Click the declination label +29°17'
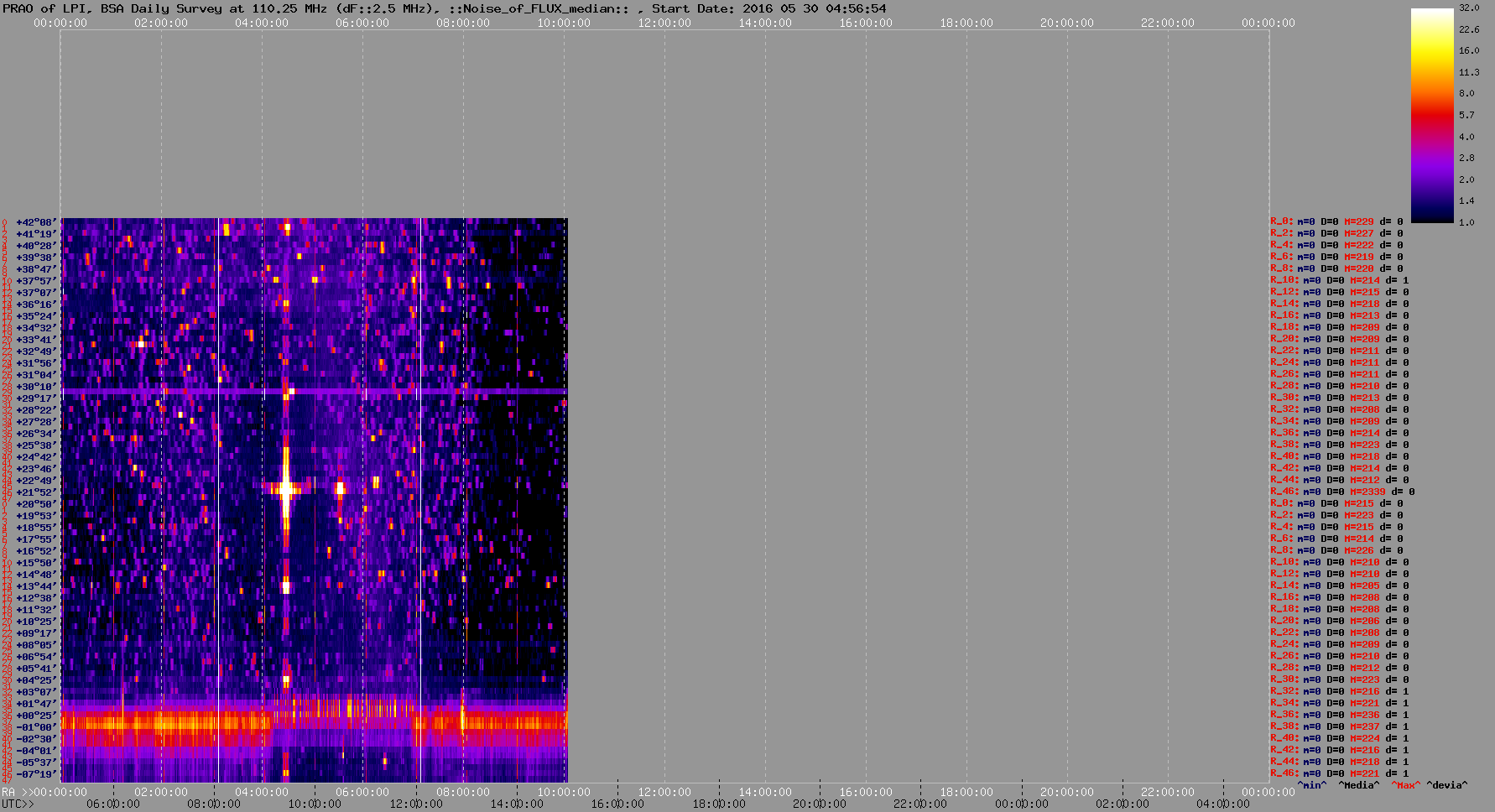1495x812 pixels. coord(37,398)
